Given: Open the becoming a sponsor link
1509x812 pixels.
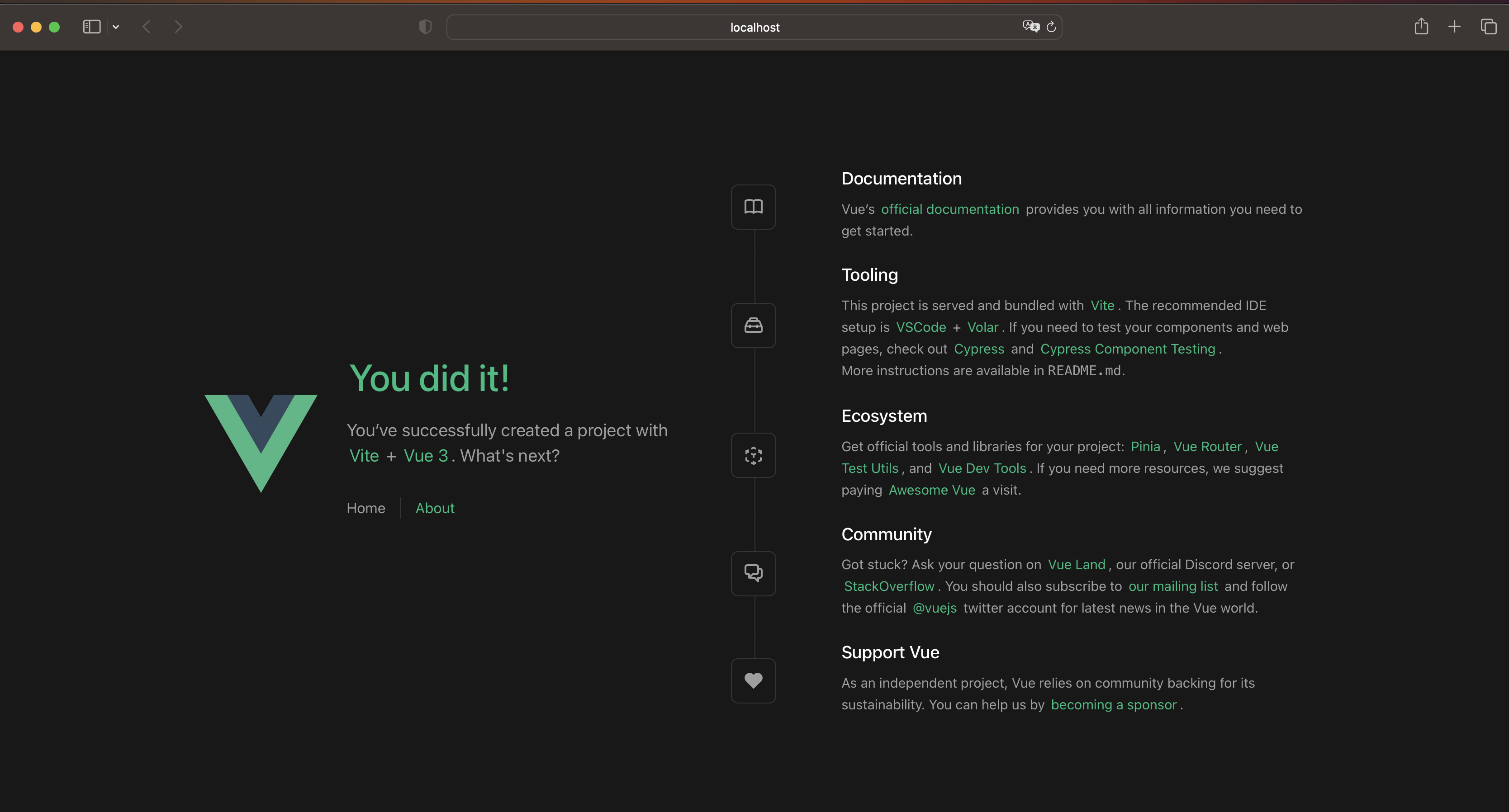Looking at the screenshot, I should pyautogui.click(x=1113, y=705).
